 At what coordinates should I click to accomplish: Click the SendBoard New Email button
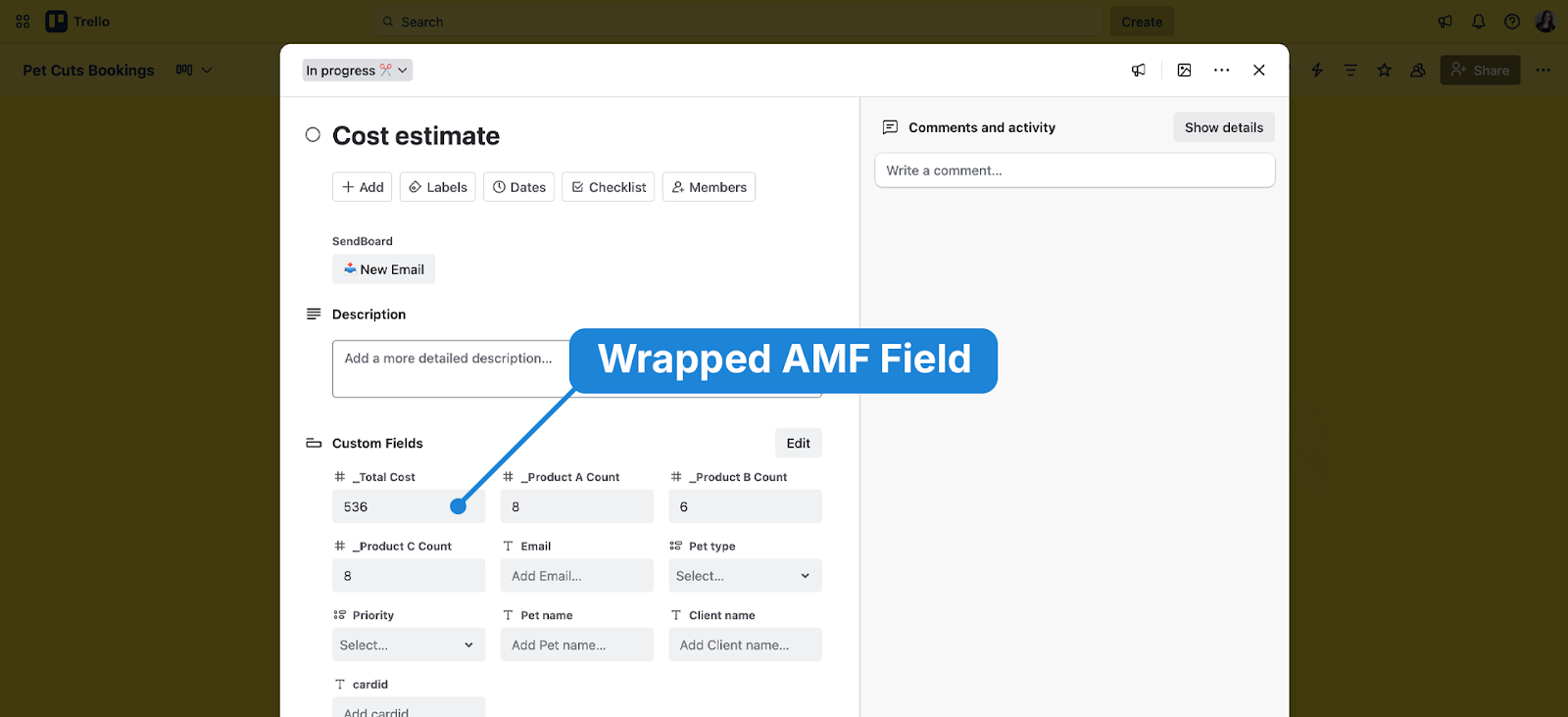click(383, 269)
